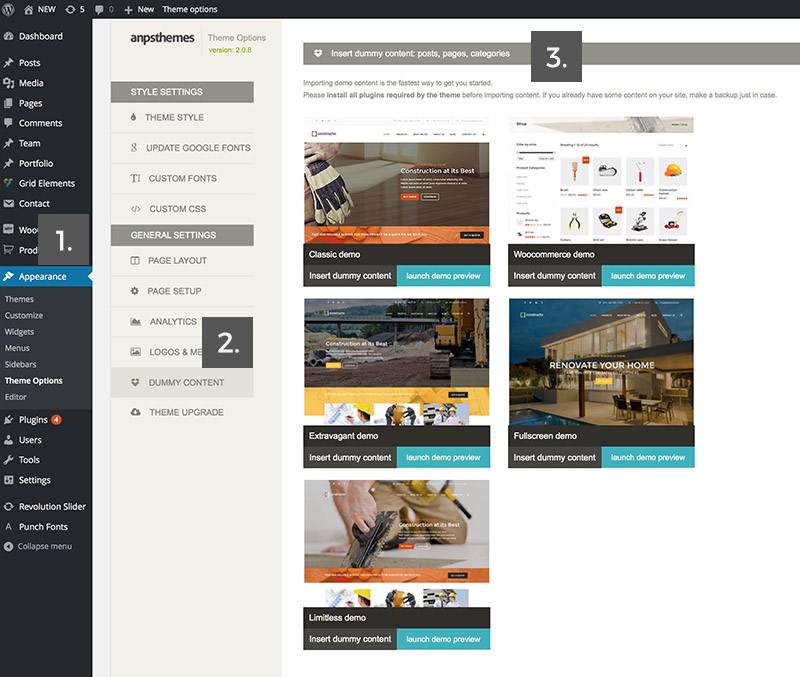The height and width of the screenshot is (677, 800).
Task: Click the Contact envelope icon
Action: tap(8, 204)
